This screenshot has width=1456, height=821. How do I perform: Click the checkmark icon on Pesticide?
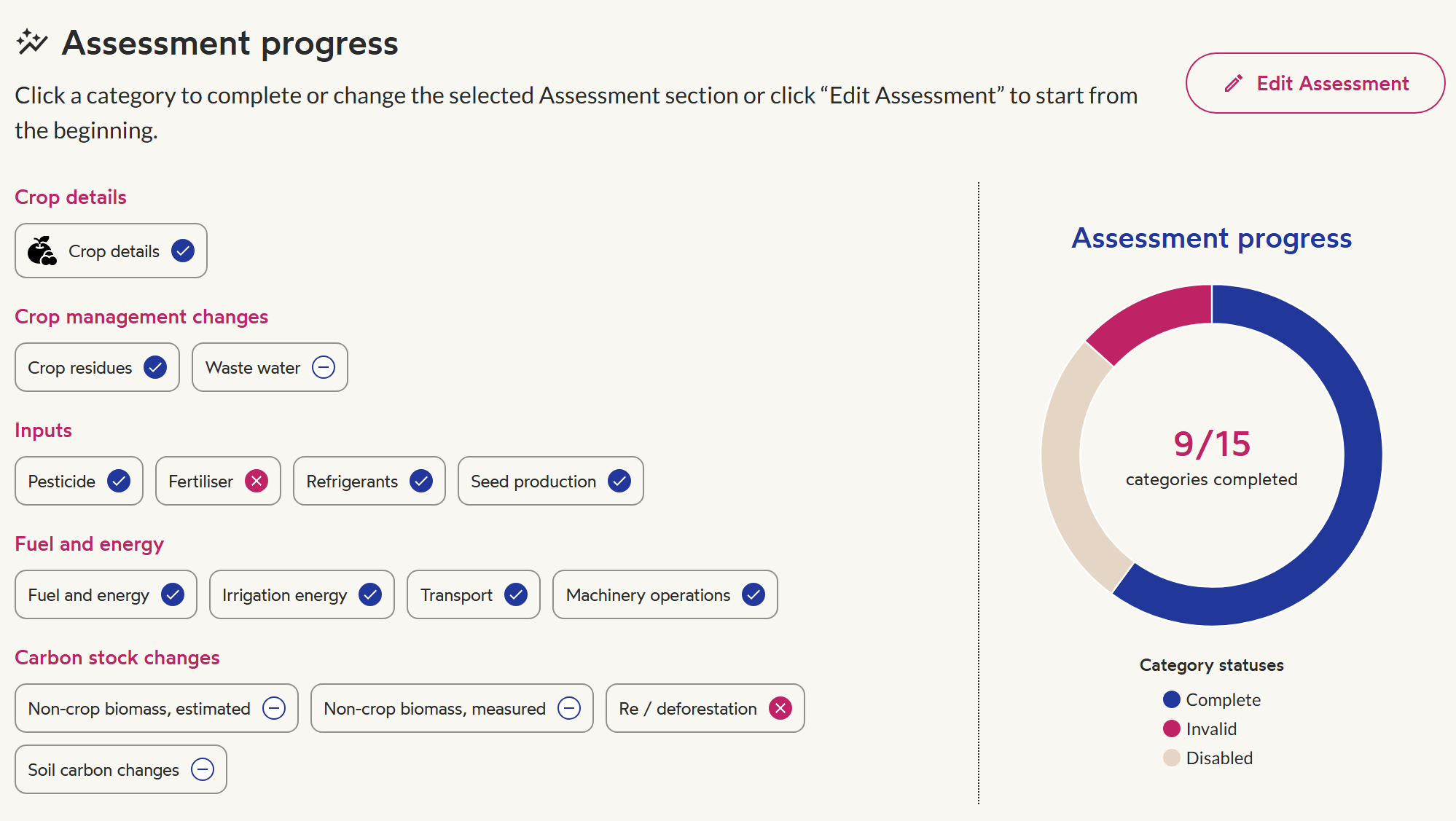[x=119, y=481]
